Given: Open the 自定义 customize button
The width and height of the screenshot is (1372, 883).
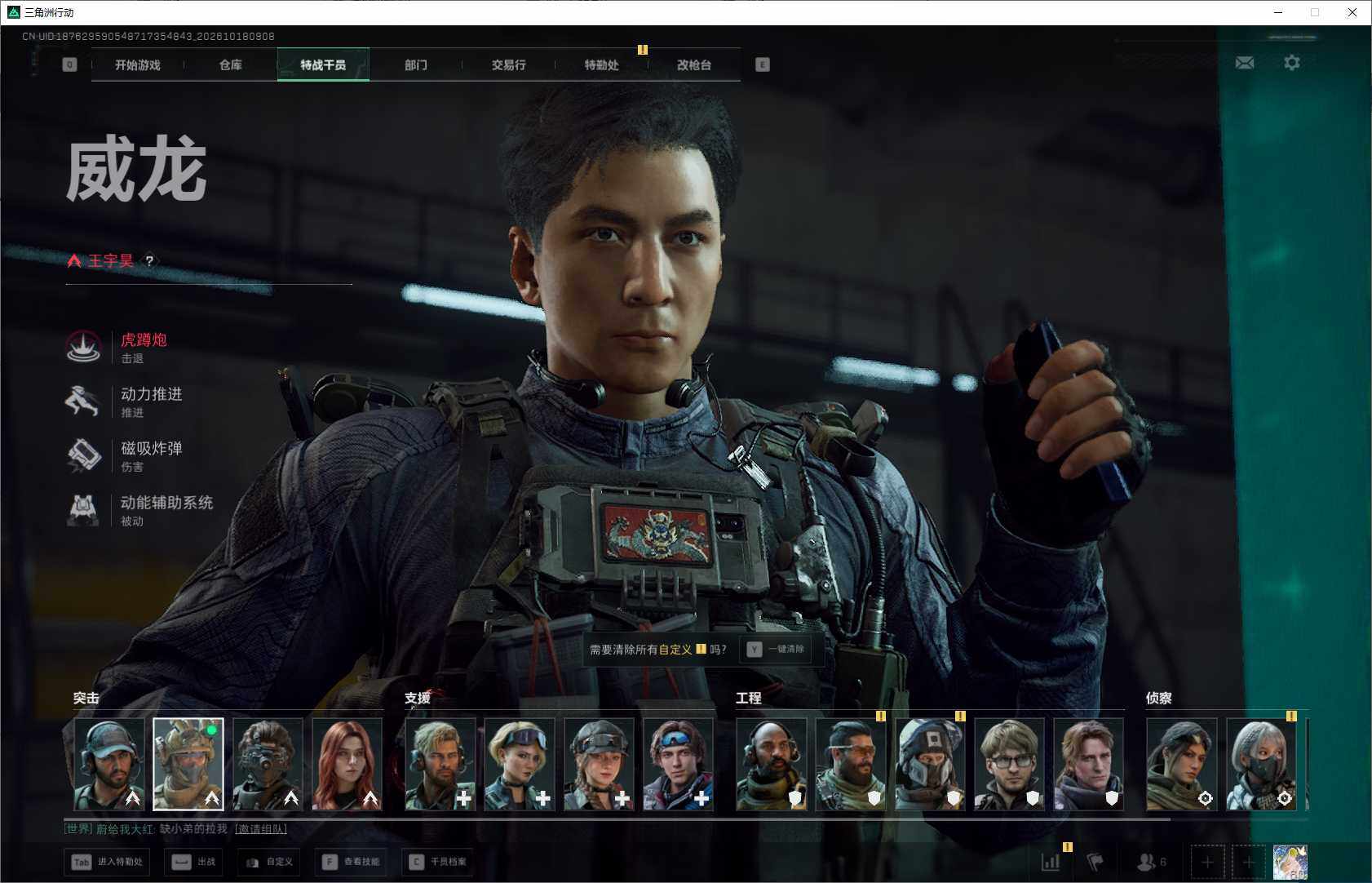Looking at the screenshot, I should (269, 862).
